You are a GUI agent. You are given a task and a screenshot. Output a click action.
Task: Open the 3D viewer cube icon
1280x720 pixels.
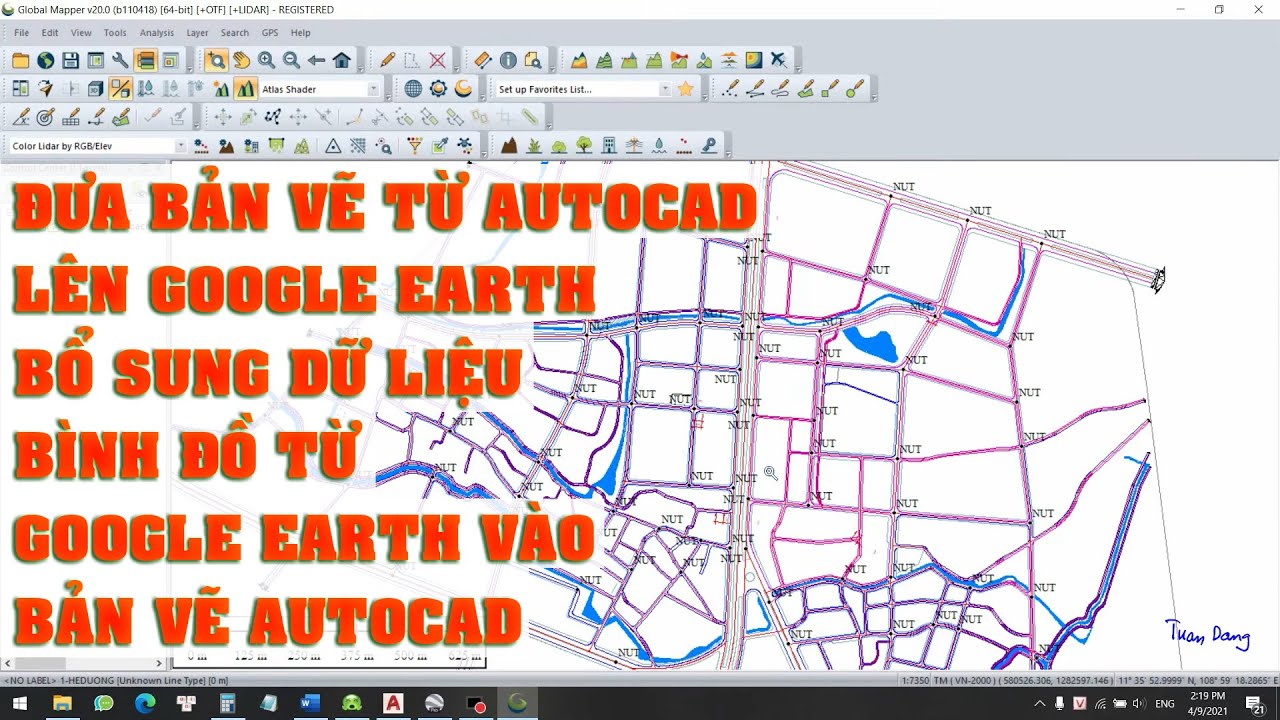click(95, 89)
